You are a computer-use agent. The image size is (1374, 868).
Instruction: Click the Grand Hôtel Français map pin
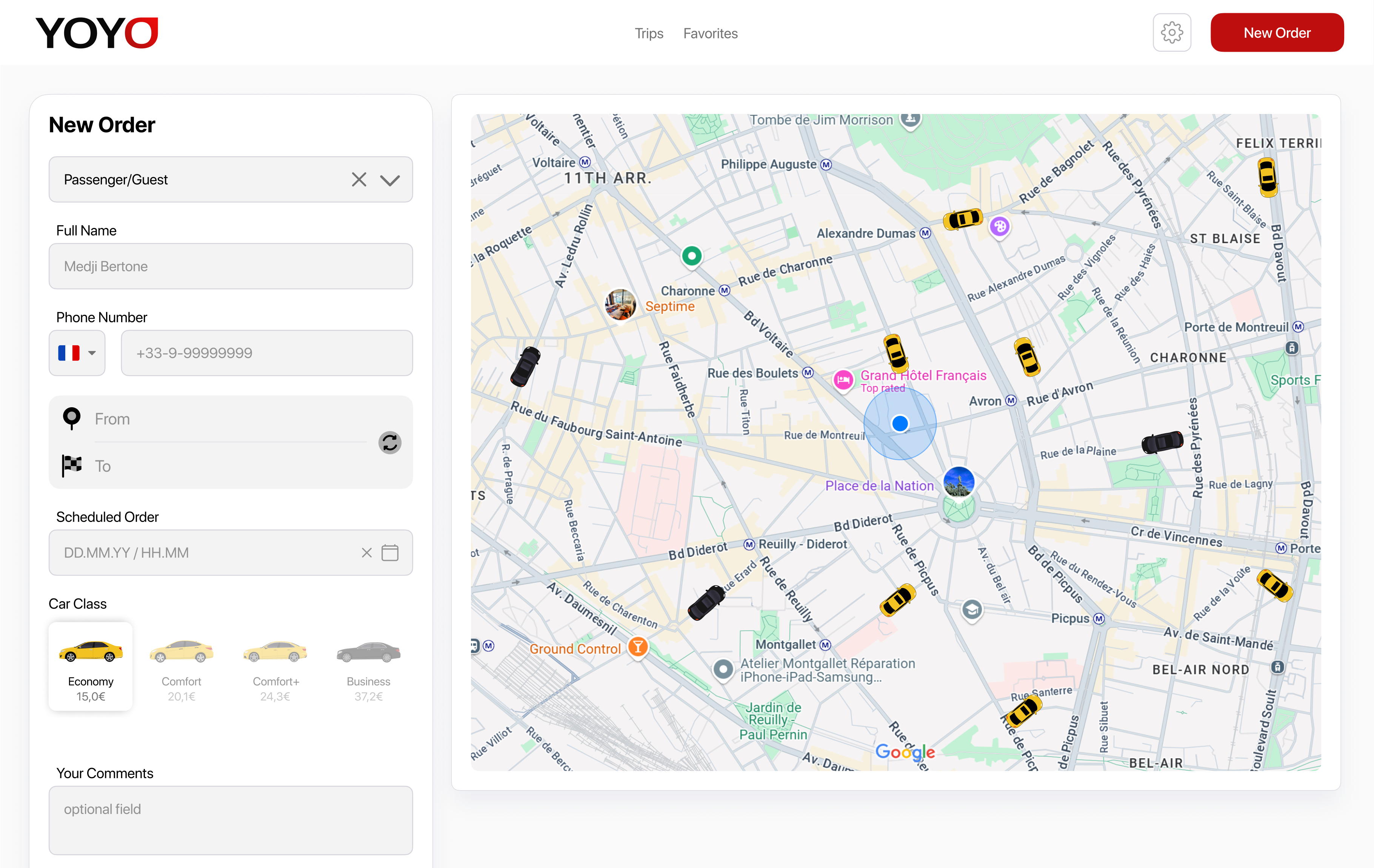pyautogui.click(x=843, y=380)
